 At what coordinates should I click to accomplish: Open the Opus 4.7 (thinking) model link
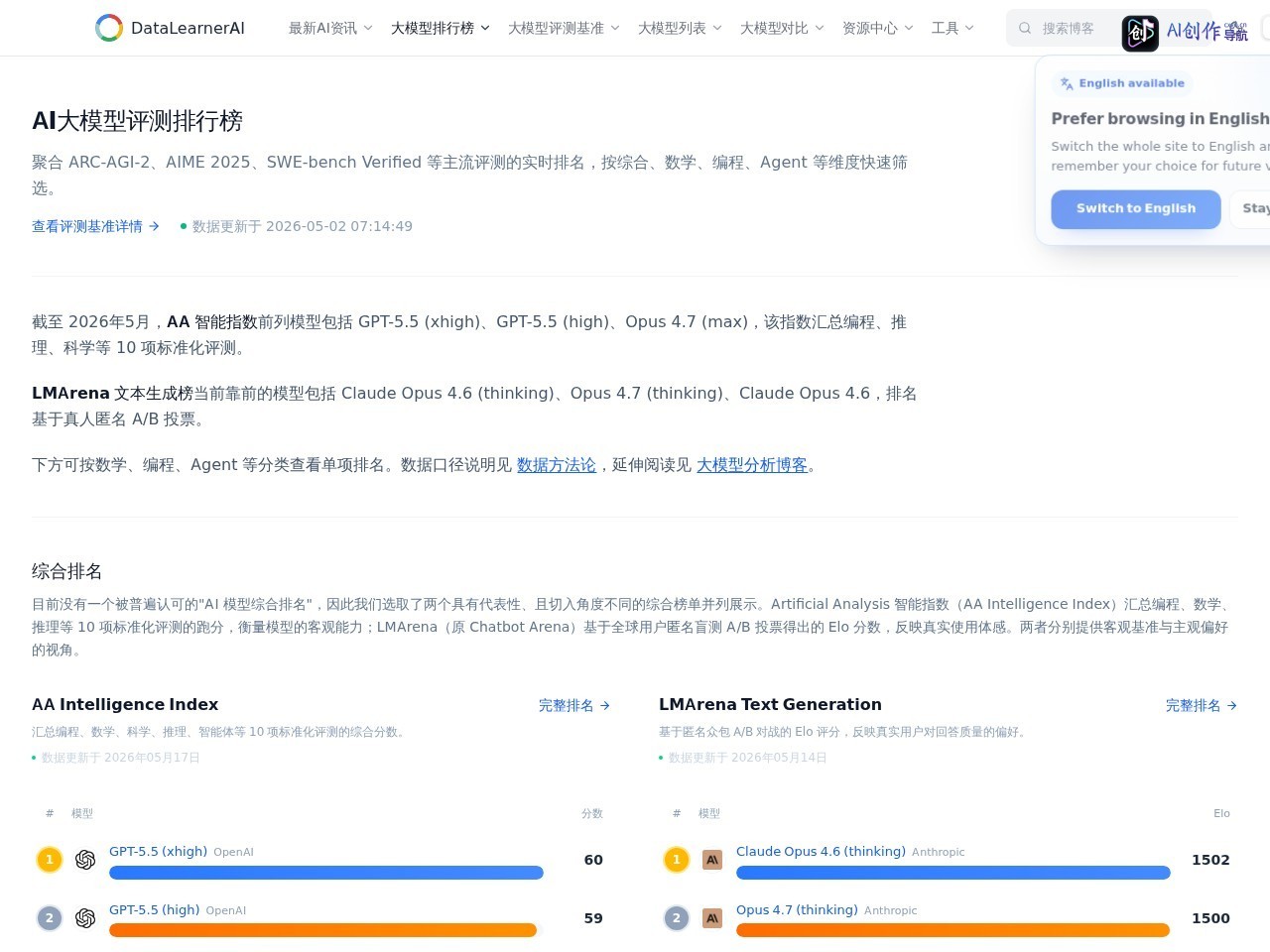tap(797, 909)
